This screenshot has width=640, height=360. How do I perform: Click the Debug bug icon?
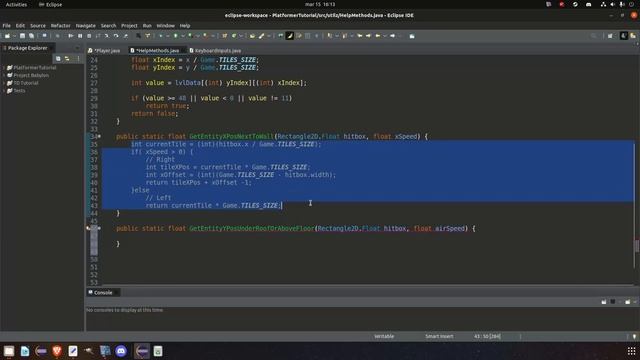(x=161, y=36)
